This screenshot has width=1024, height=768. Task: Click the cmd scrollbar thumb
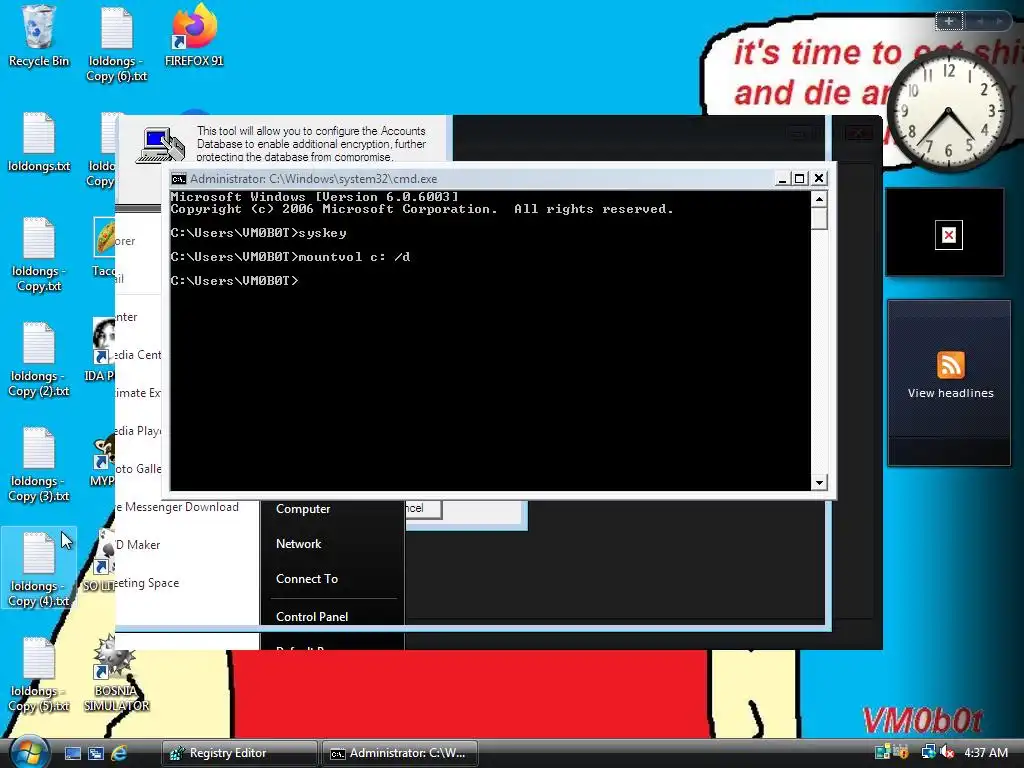(819, 218)
